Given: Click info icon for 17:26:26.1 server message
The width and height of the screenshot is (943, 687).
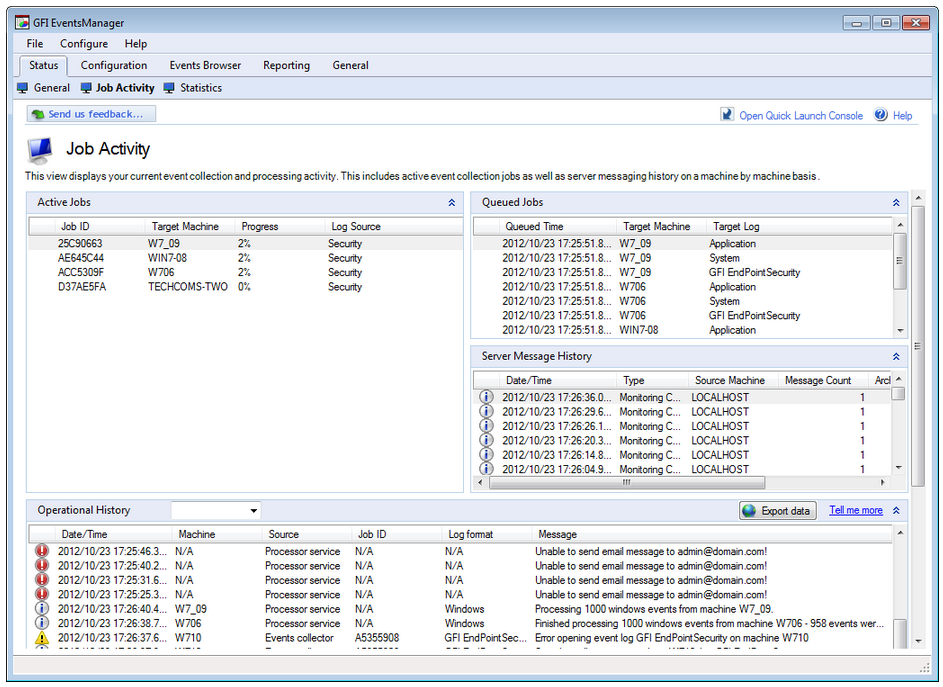Looking at the screenshot, I should (486, 426).
